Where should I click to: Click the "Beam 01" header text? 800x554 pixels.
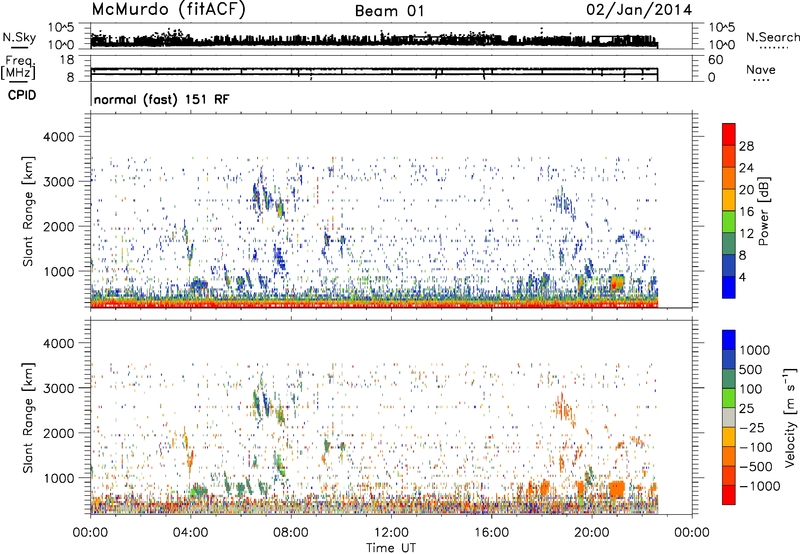(389, 11)
